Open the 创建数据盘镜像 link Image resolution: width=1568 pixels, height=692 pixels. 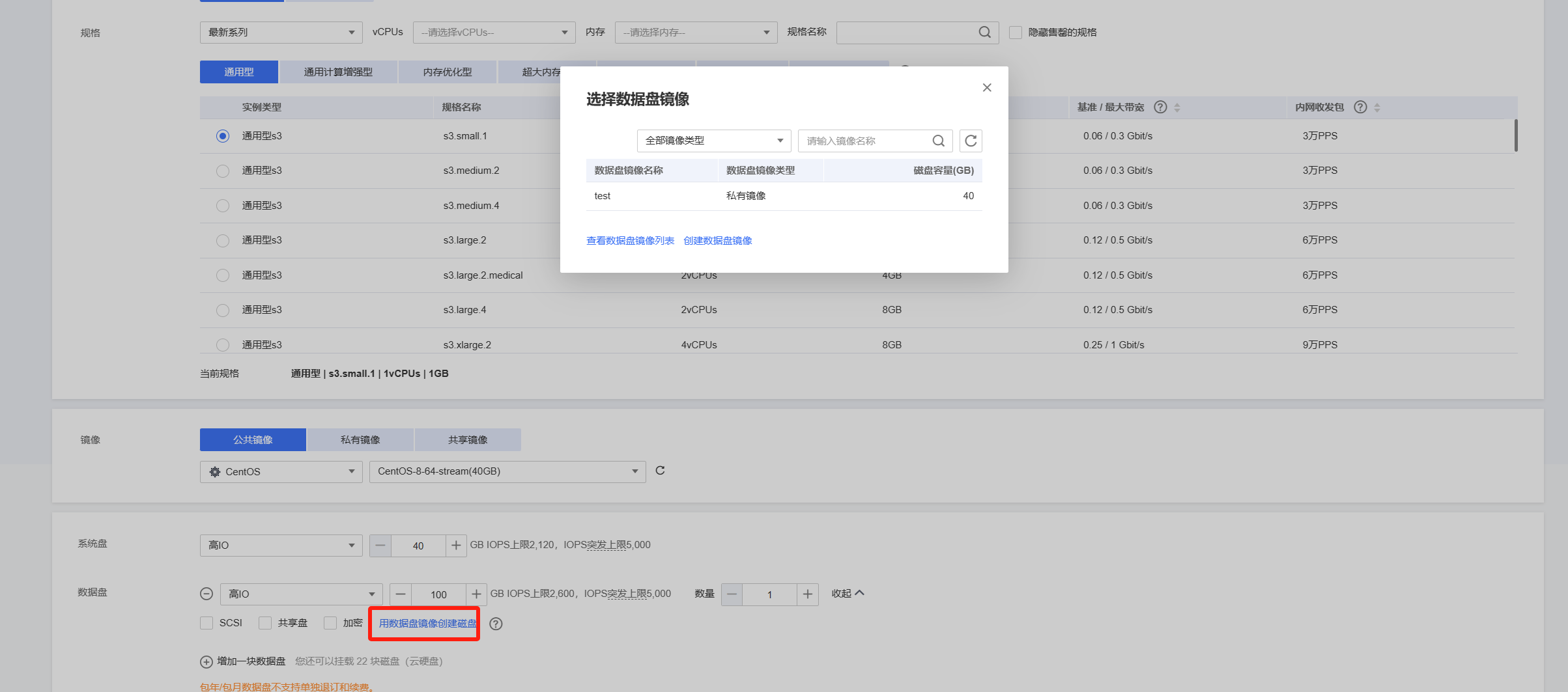pyautogui.click(x=717, y=241)
